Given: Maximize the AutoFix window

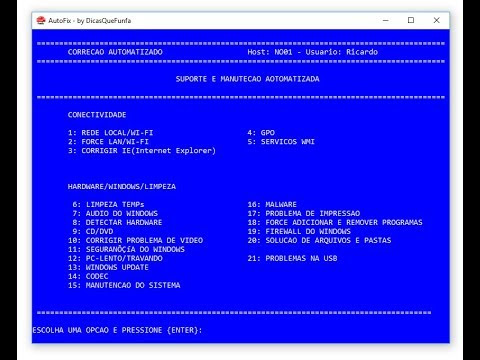Looking at the screenshot, I should [411, 20].
